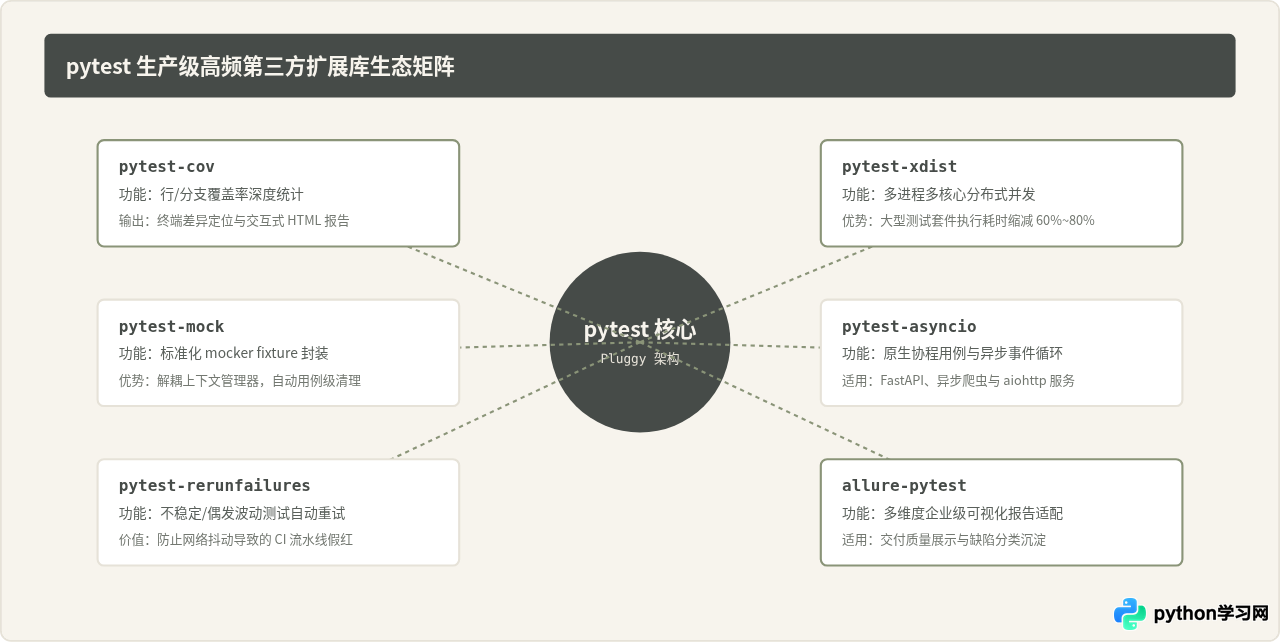The image size is (1280, 642).
Task: Click 功能：多维度企业级可视化报告适配
Action: coord(952,513)
